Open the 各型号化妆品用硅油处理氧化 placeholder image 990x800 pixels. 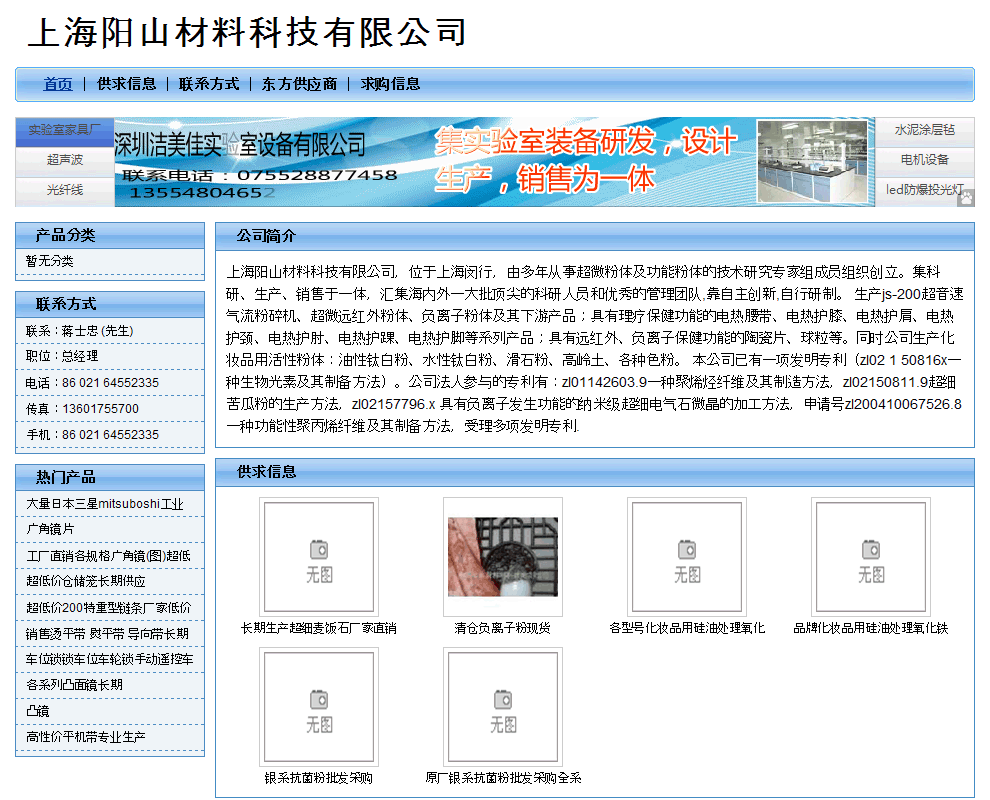[x=687, y=557]
